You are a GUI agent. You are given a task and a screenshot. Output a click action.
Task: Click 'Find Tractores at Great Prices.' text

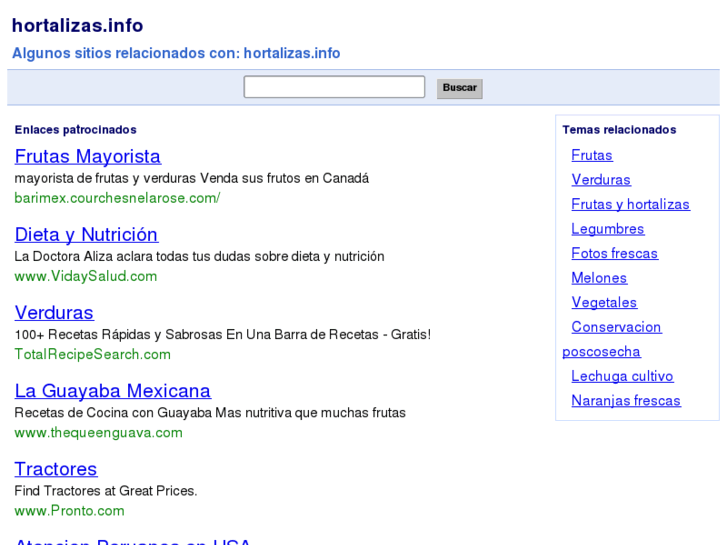(106, 491)
